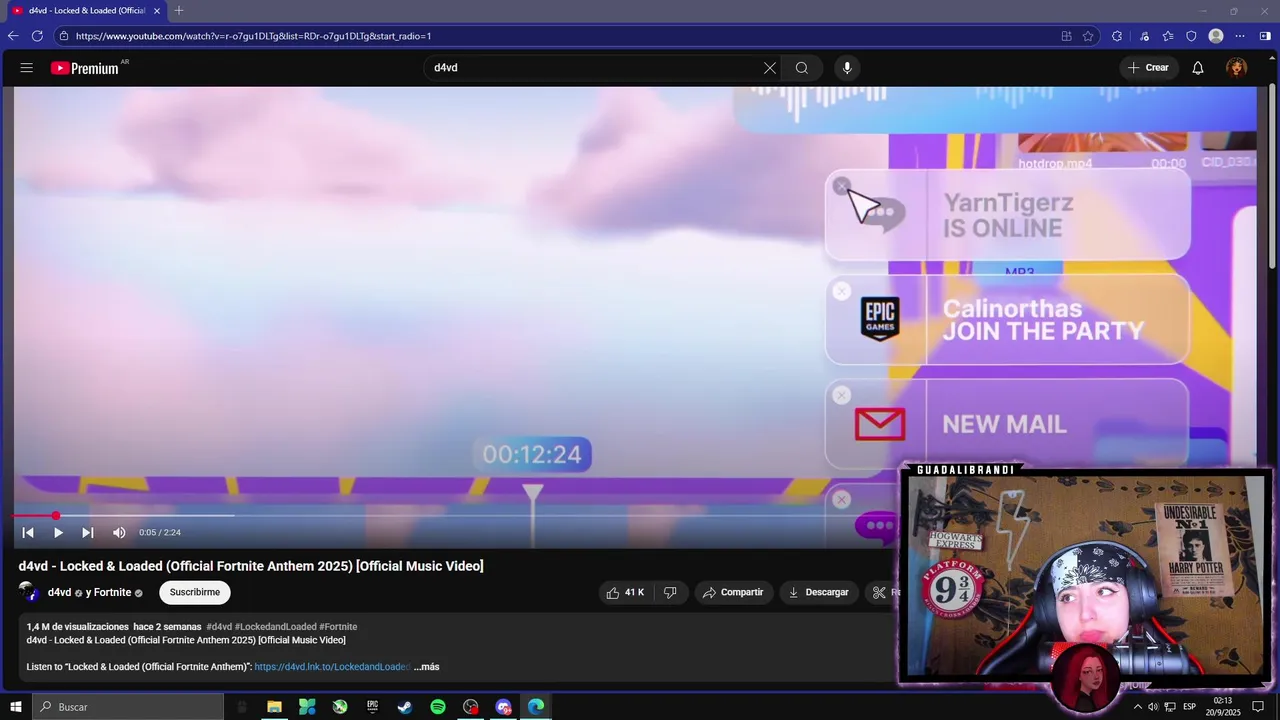Open the #Fortnite hashtag
Viewport: 1280px width, 720px height.
tap(338, 627)
